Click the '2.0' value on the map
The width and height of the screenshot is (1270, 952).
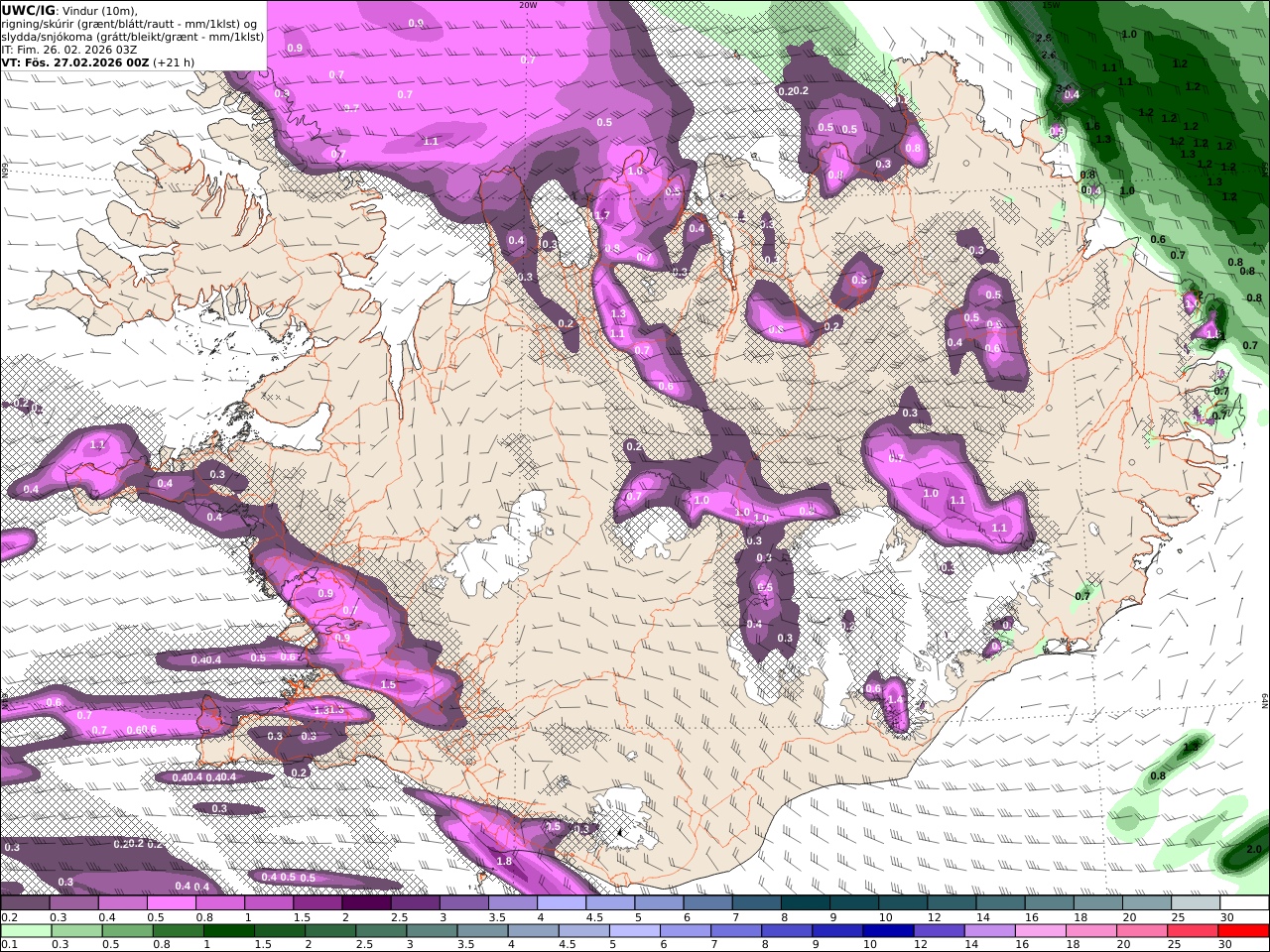(x=1253, y=850)
